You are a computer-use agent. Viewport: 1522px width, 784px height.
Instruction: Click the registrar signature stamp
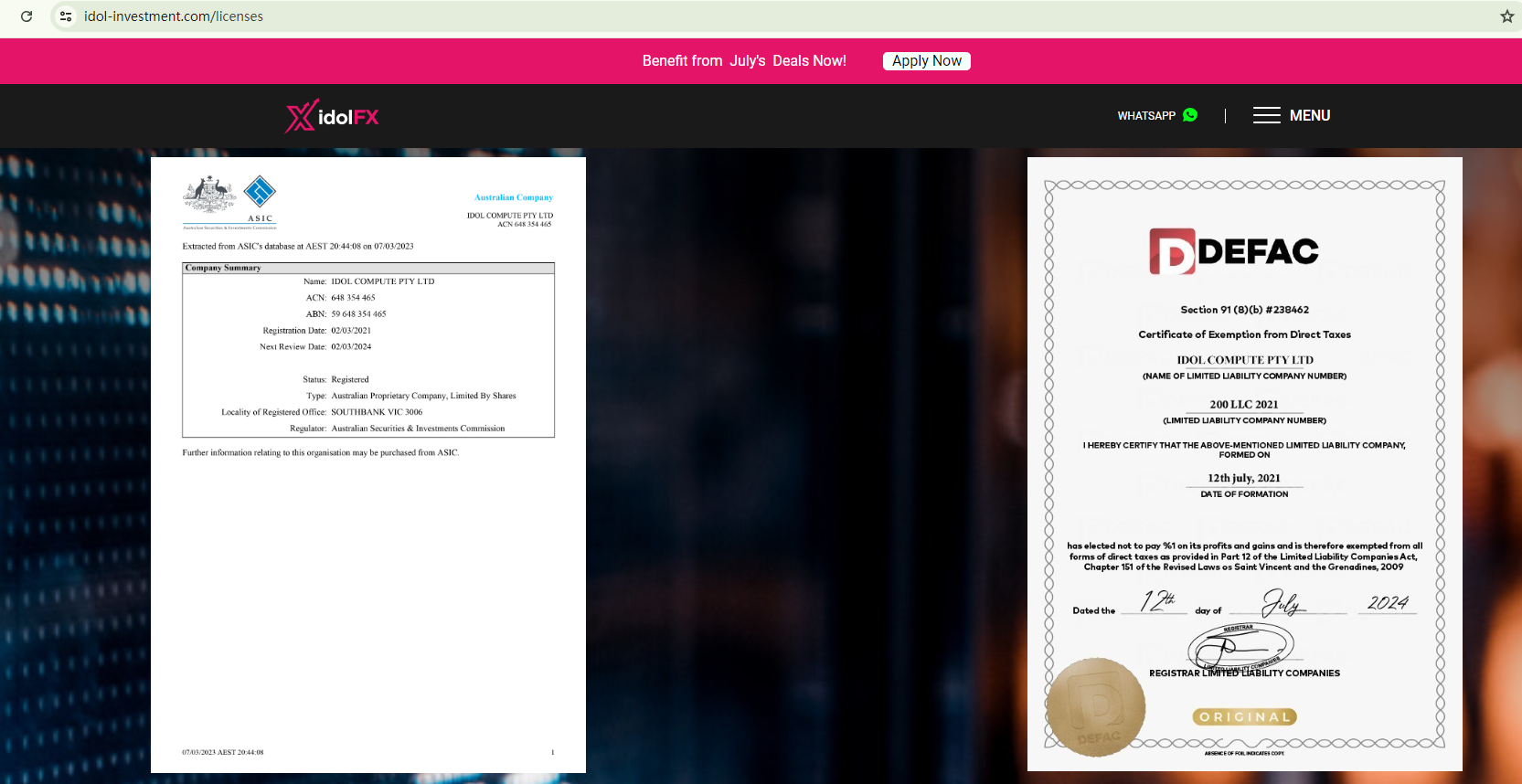pos(1240,647)
